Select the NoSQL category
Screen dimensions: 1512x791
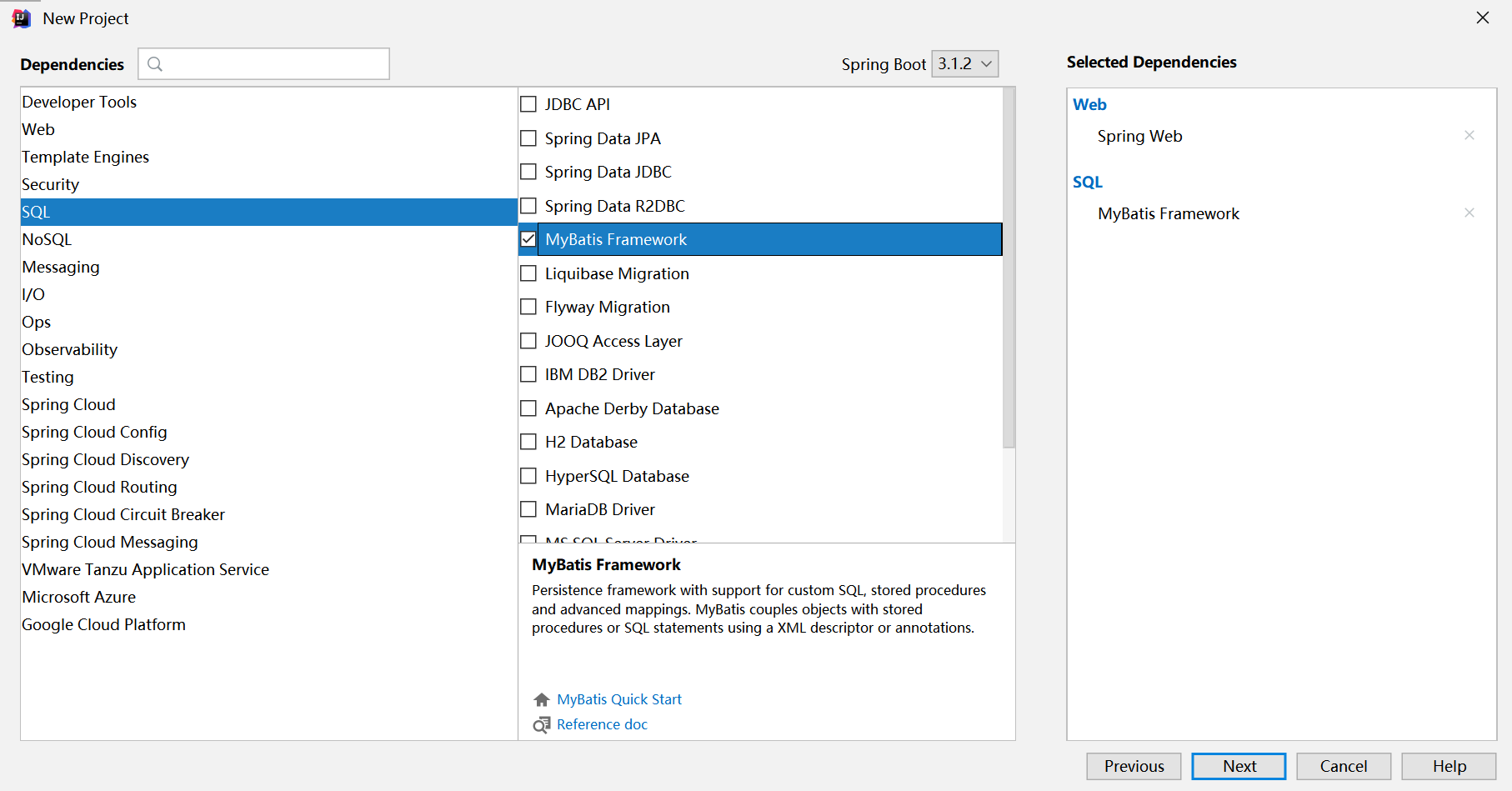[268, 239]
